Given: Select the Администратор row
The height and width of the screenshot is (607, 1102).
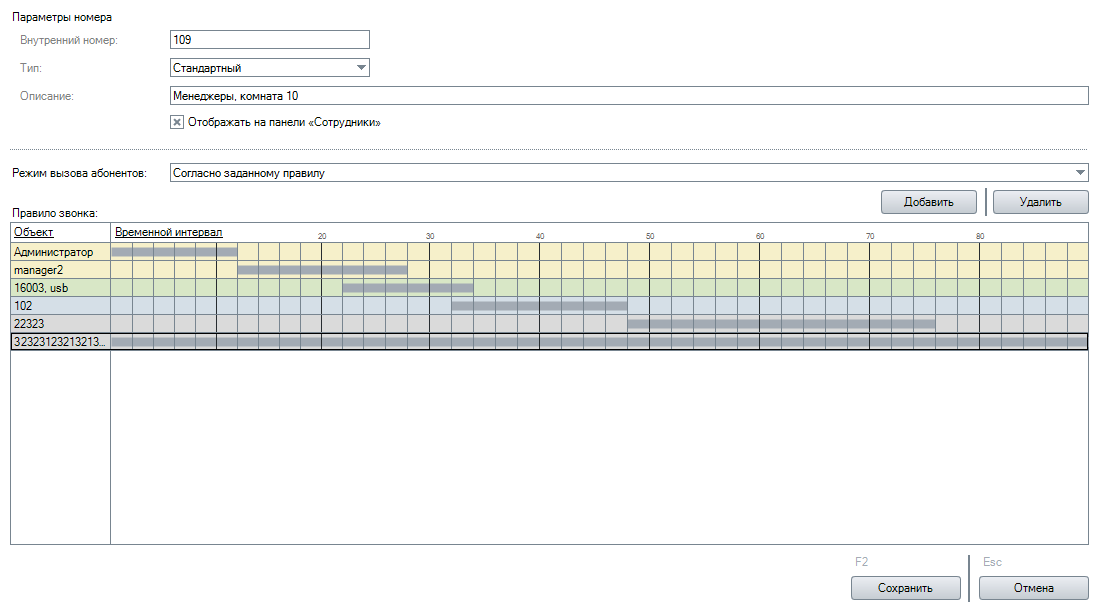Looking at the screenshot, I should coord(54,252).
